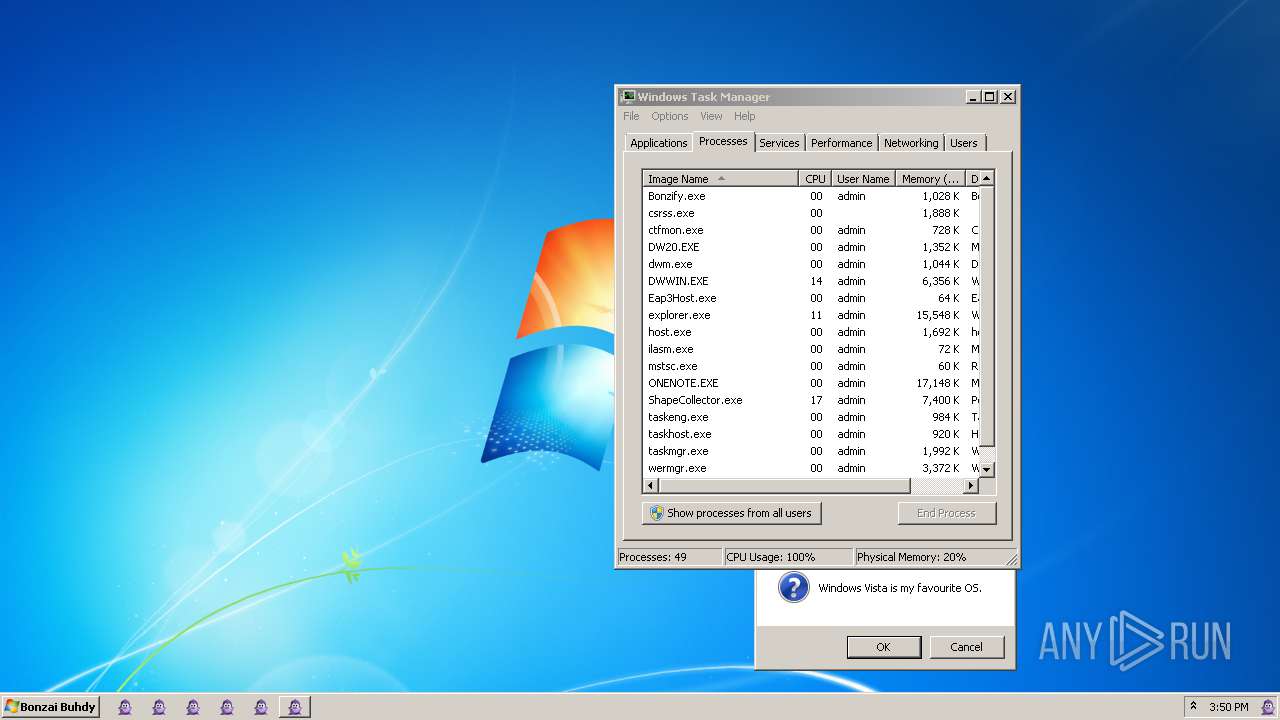The width and height of the screenshot is (1280, 720).
Task: Switch to the Applications tab
Action: point(658,143)
